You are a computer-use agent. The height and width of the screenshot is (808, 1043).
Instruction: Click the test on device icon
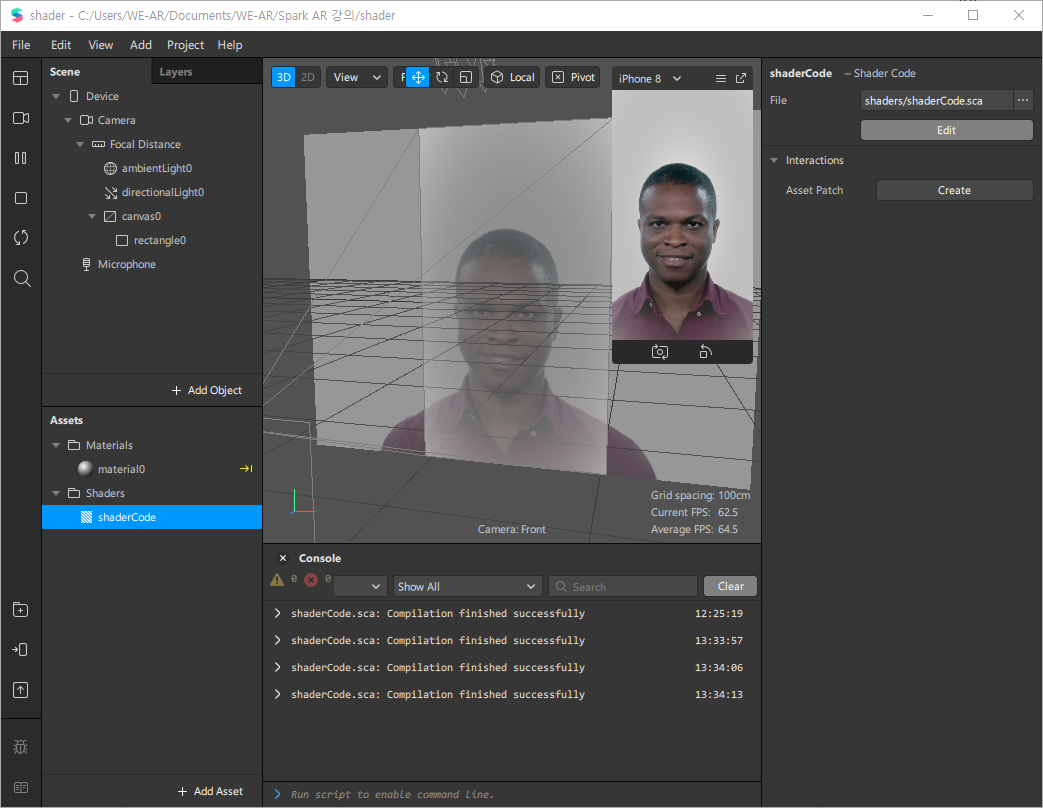tap(21, 650)
